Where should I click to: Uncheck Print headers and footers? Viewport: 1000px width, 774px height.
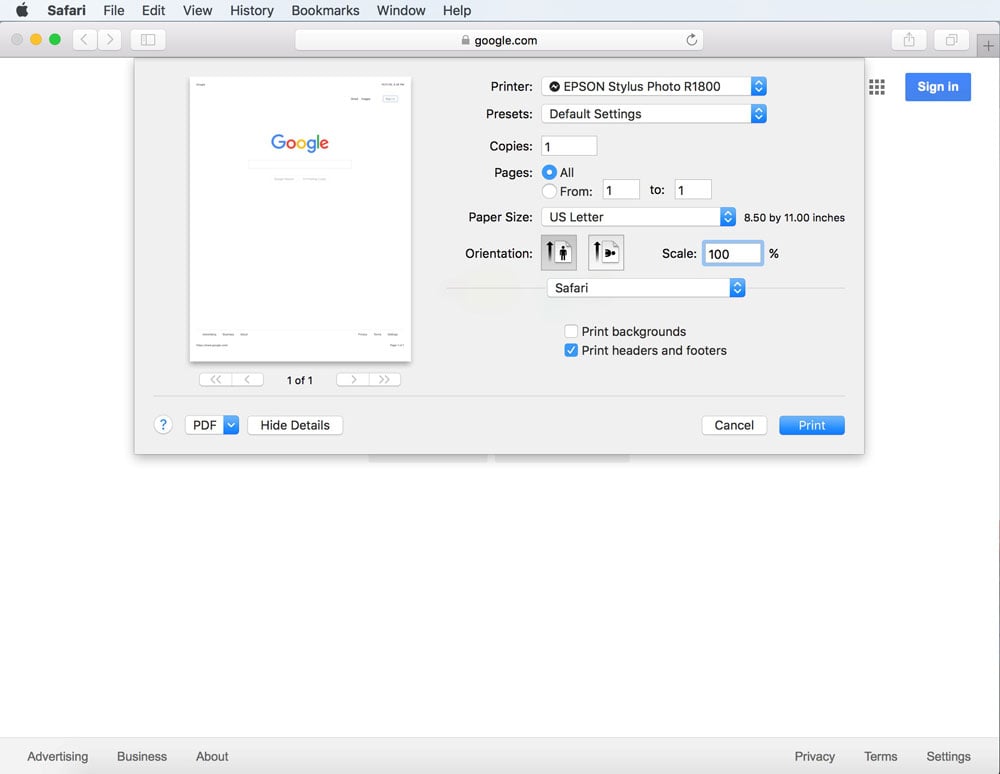(571, 350)
